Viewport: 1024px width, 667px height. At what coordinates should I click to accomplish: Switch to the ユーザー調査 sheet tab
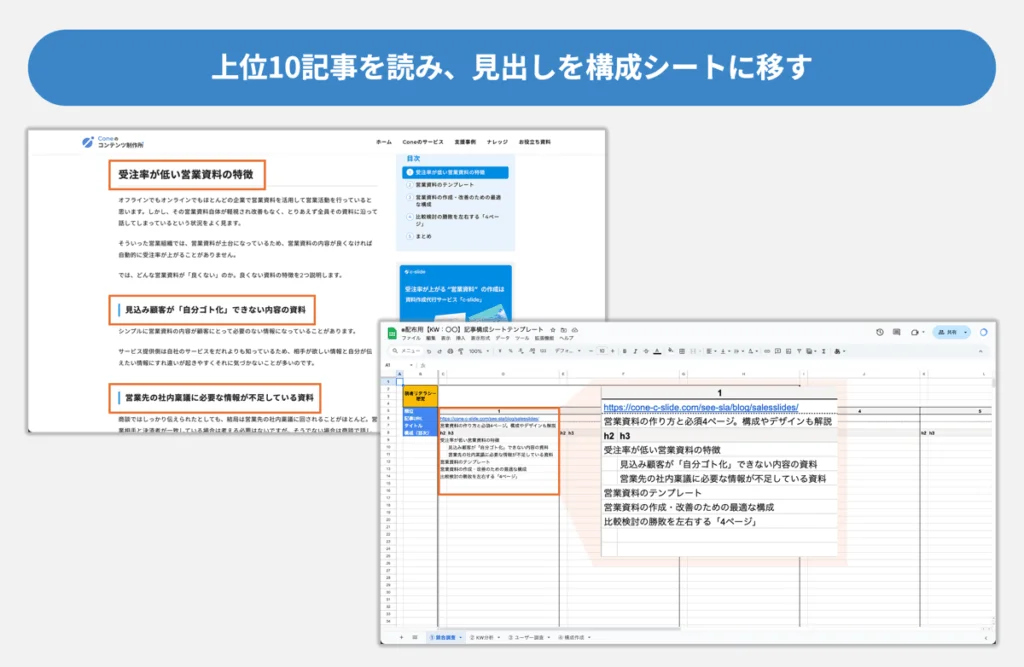[x=527, y=636]
